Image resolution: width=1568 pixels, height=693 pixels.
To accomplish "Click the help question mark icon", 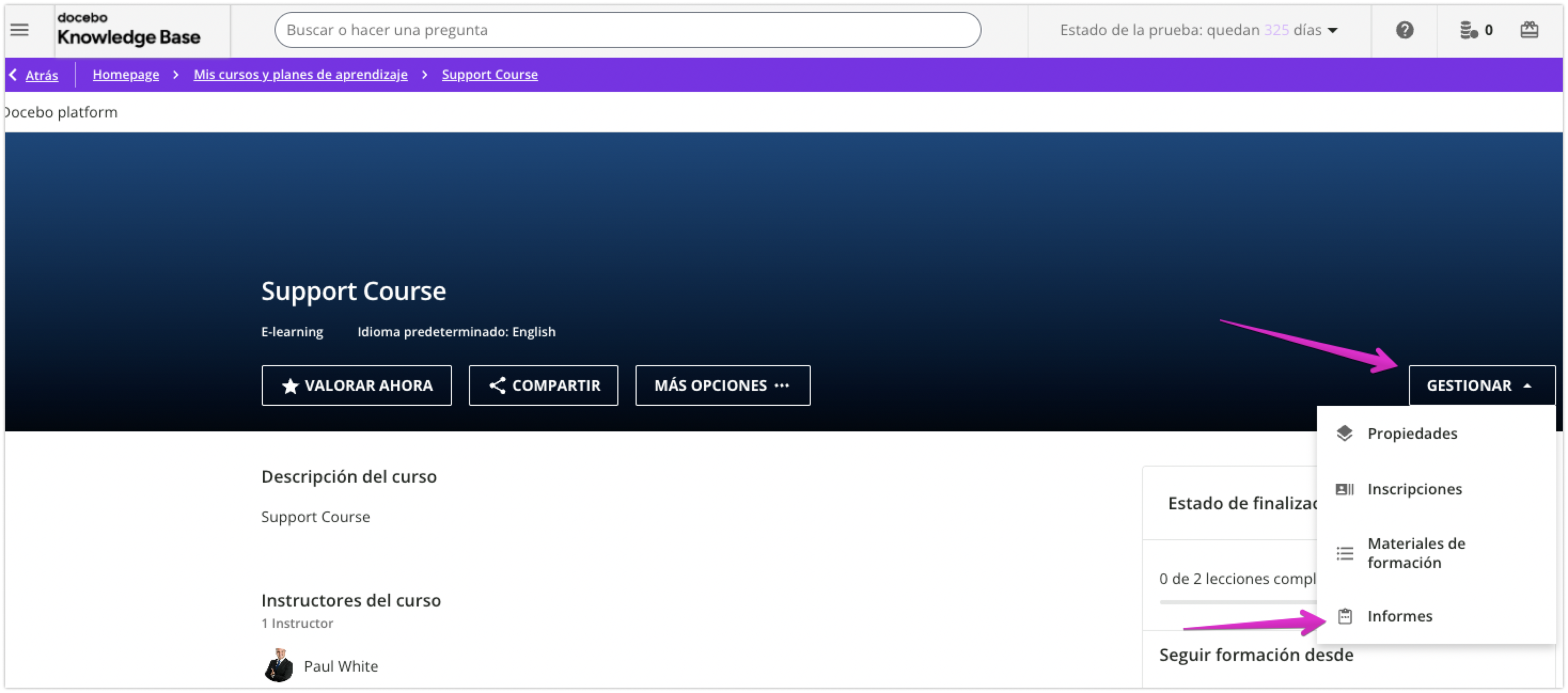I will tap(1404, 30).
